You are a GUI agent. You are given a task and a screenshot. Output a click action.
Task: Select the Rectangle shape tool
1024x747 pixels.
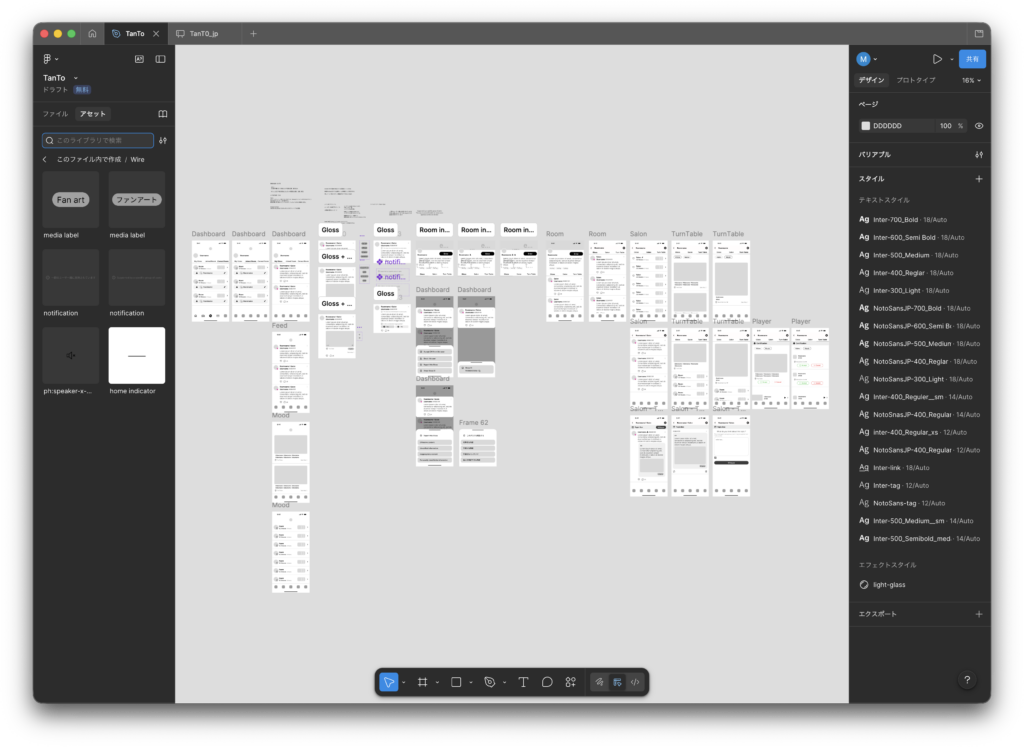(456, 682)
